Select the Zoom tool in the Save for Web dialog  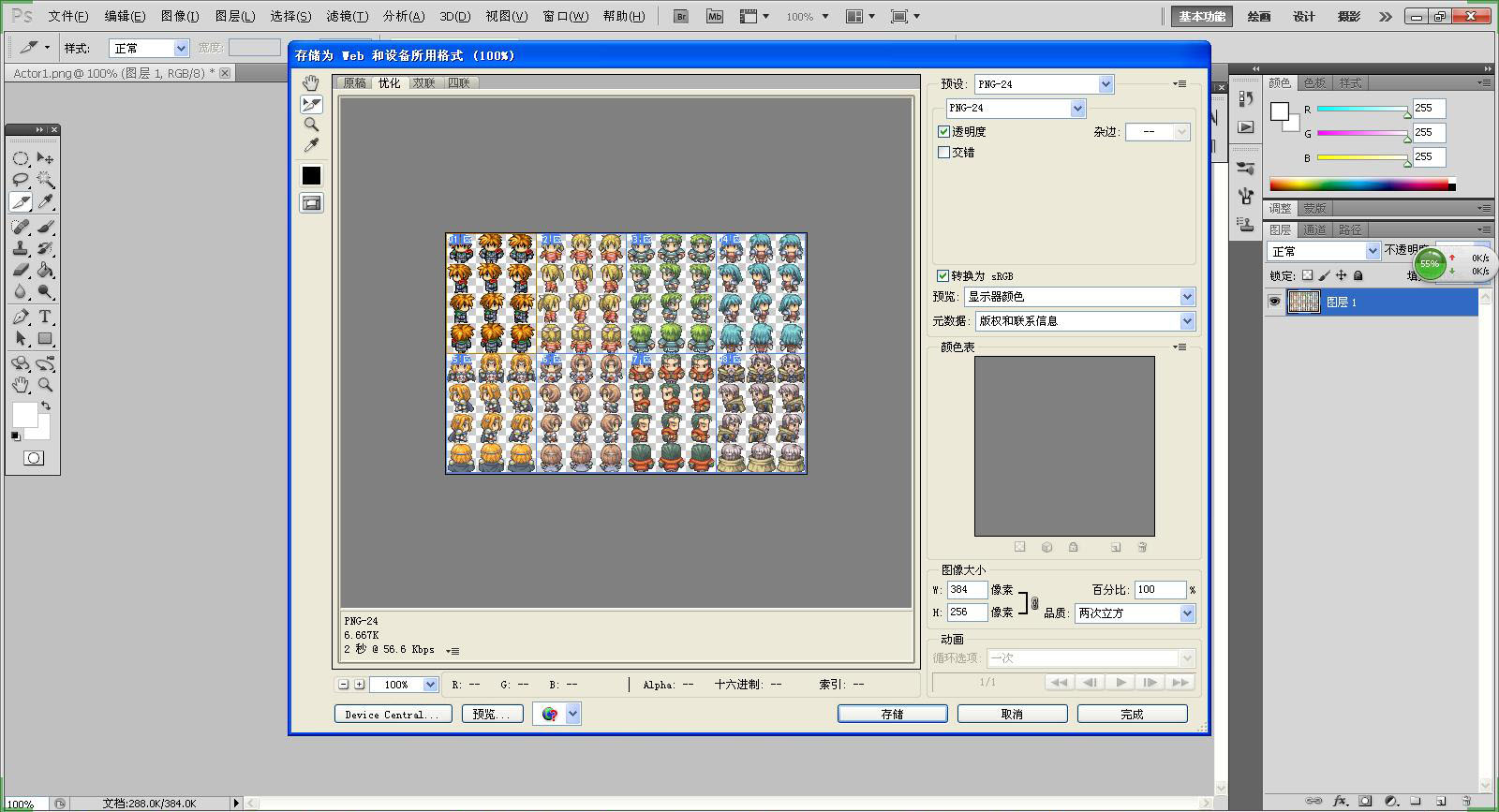[x=311, y=125]
